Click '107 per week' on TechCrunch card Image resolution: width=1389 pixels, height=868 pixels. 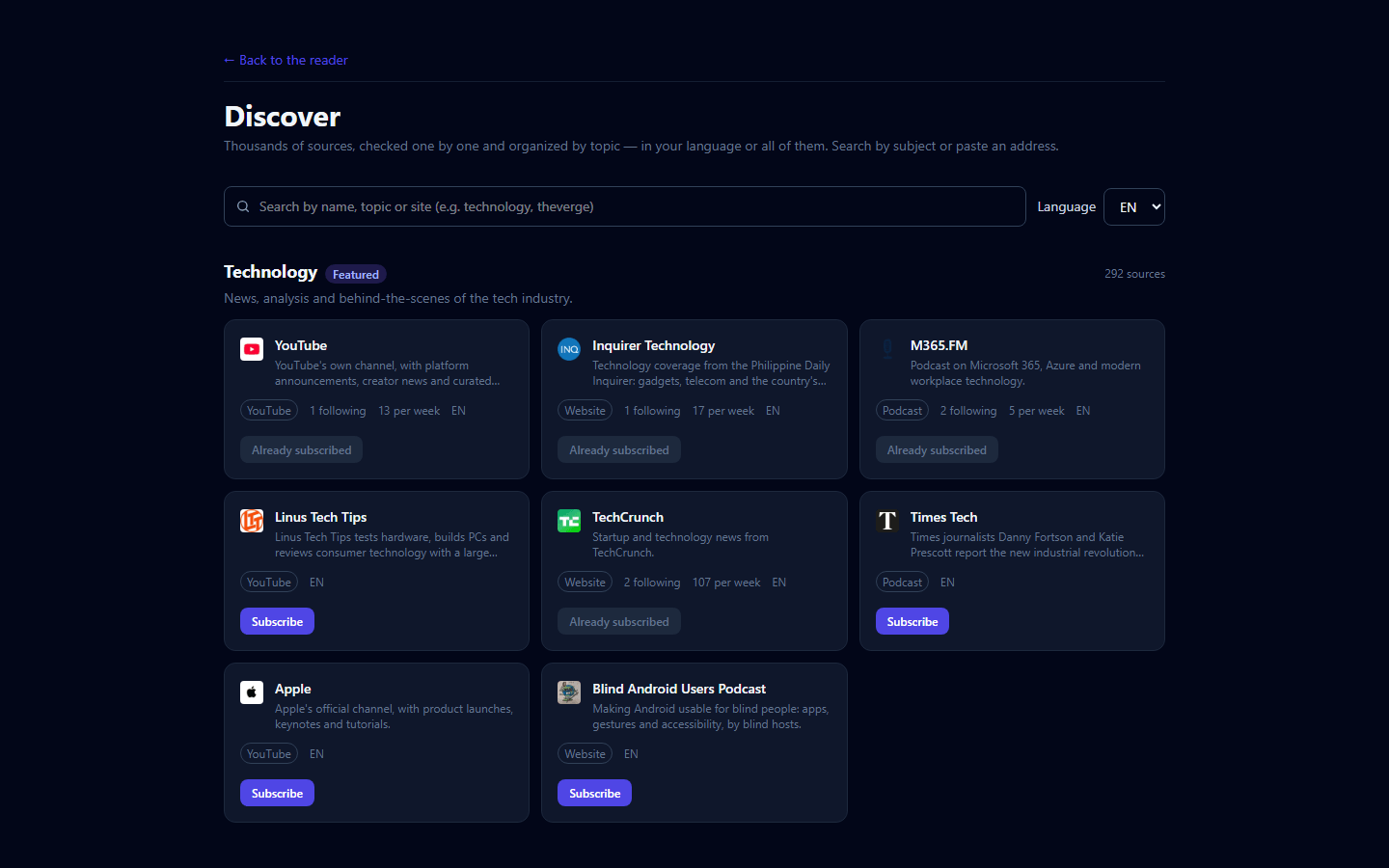(726, 583)
